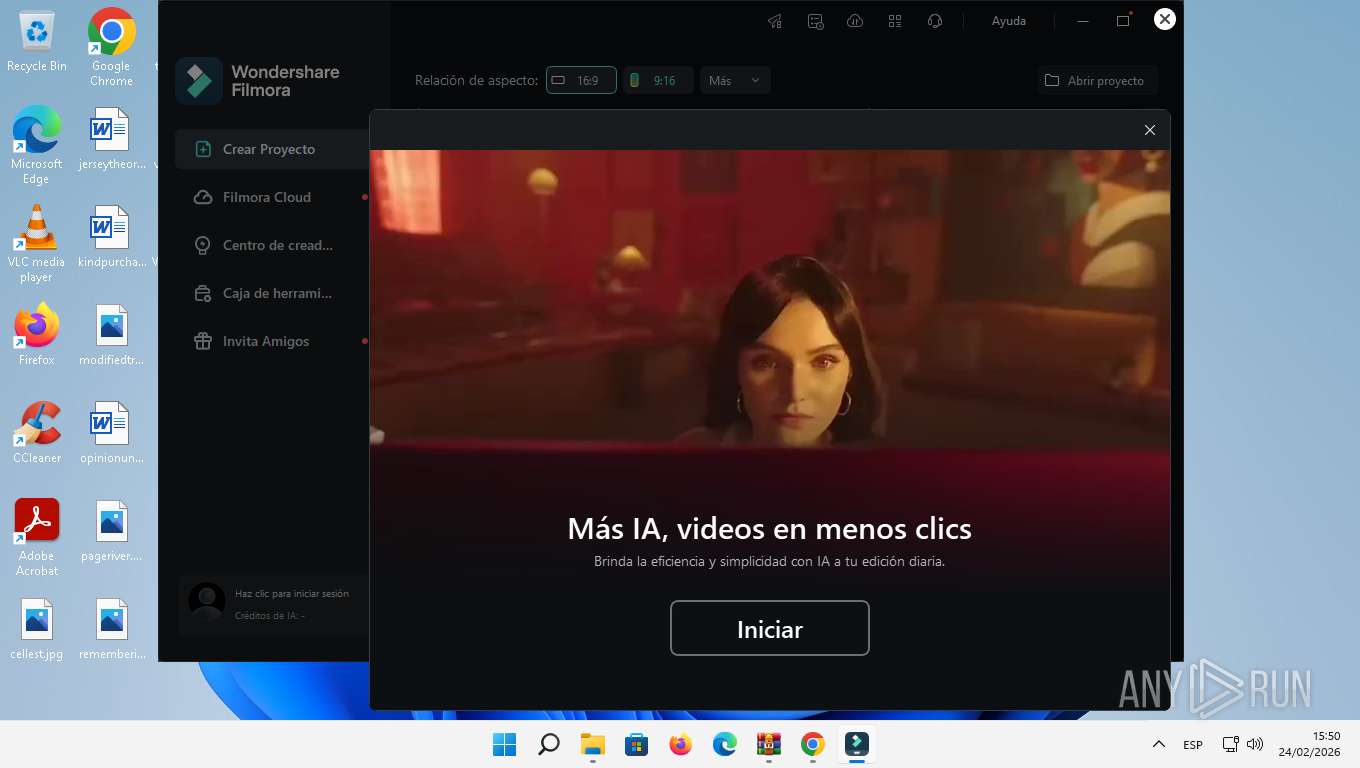
Task: Show hidden tray icons chevron
Action: [x=1159, y=744]
